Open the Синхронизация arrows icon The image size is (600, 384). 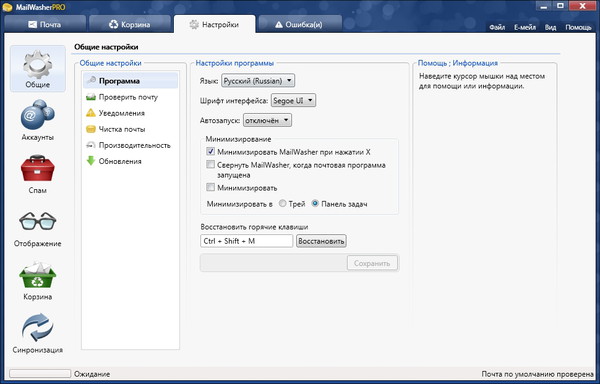coord(38,333)
